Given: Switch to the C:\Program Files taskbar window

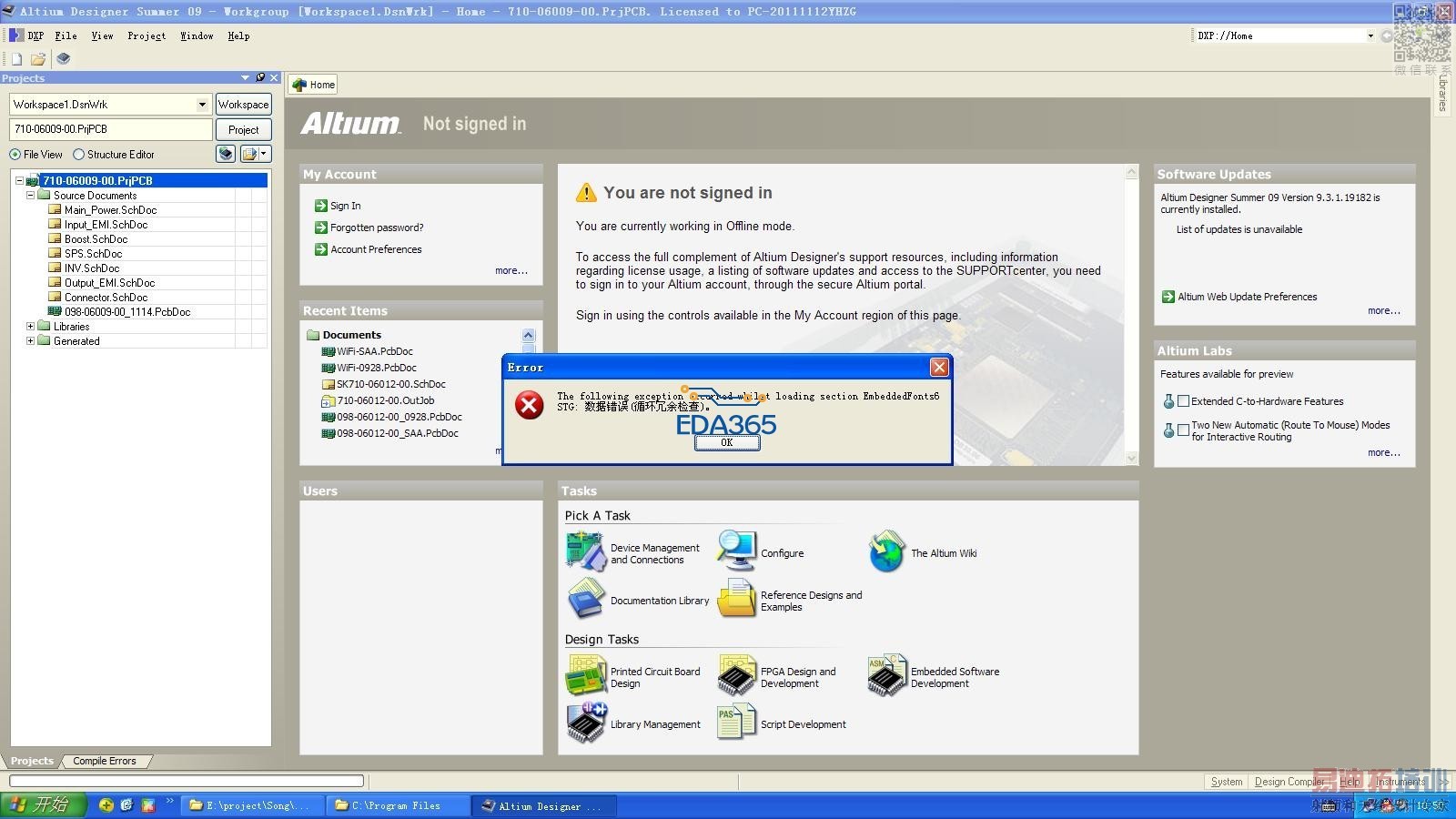Looking at the screenshot, I should [397, 805].
